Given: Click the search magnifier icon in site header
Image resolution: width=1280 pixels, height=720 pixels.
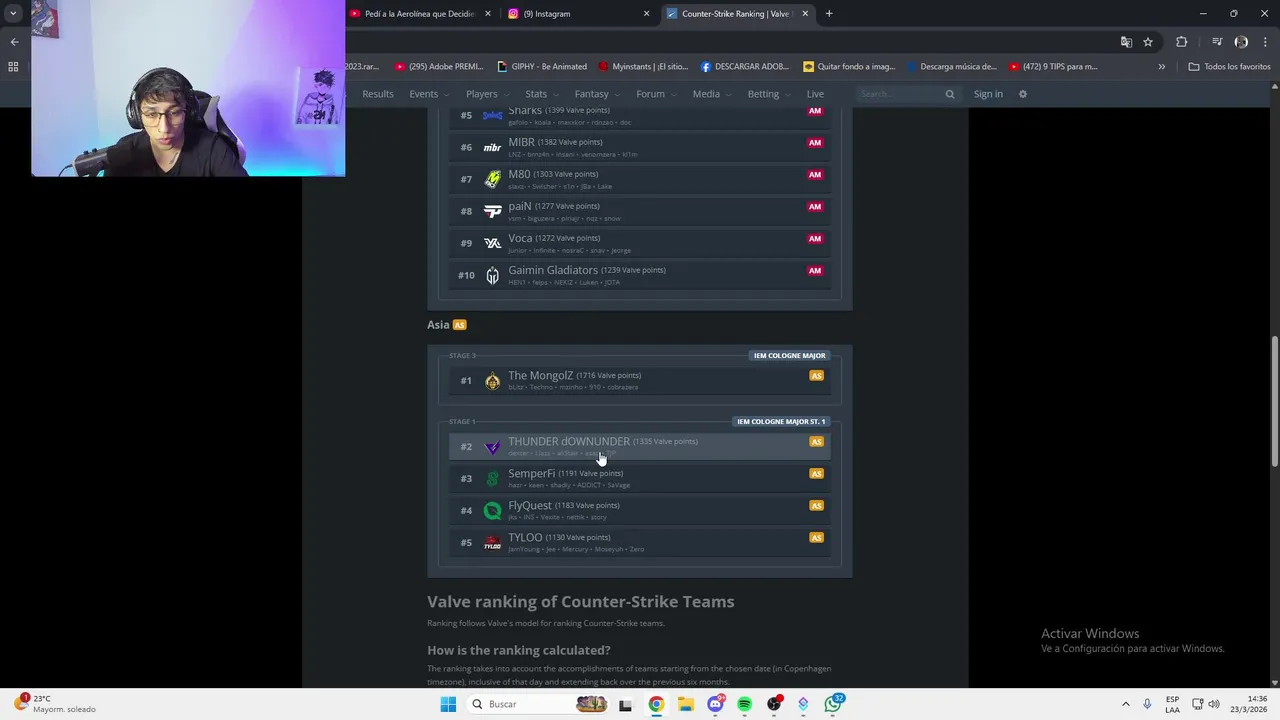Looking at the screenshot, I should point(950,94).
